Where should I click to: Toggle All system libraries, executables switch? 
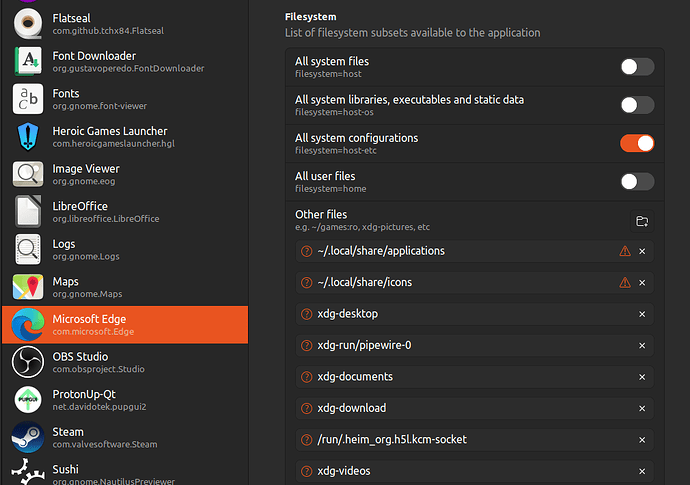pos(637,105)
